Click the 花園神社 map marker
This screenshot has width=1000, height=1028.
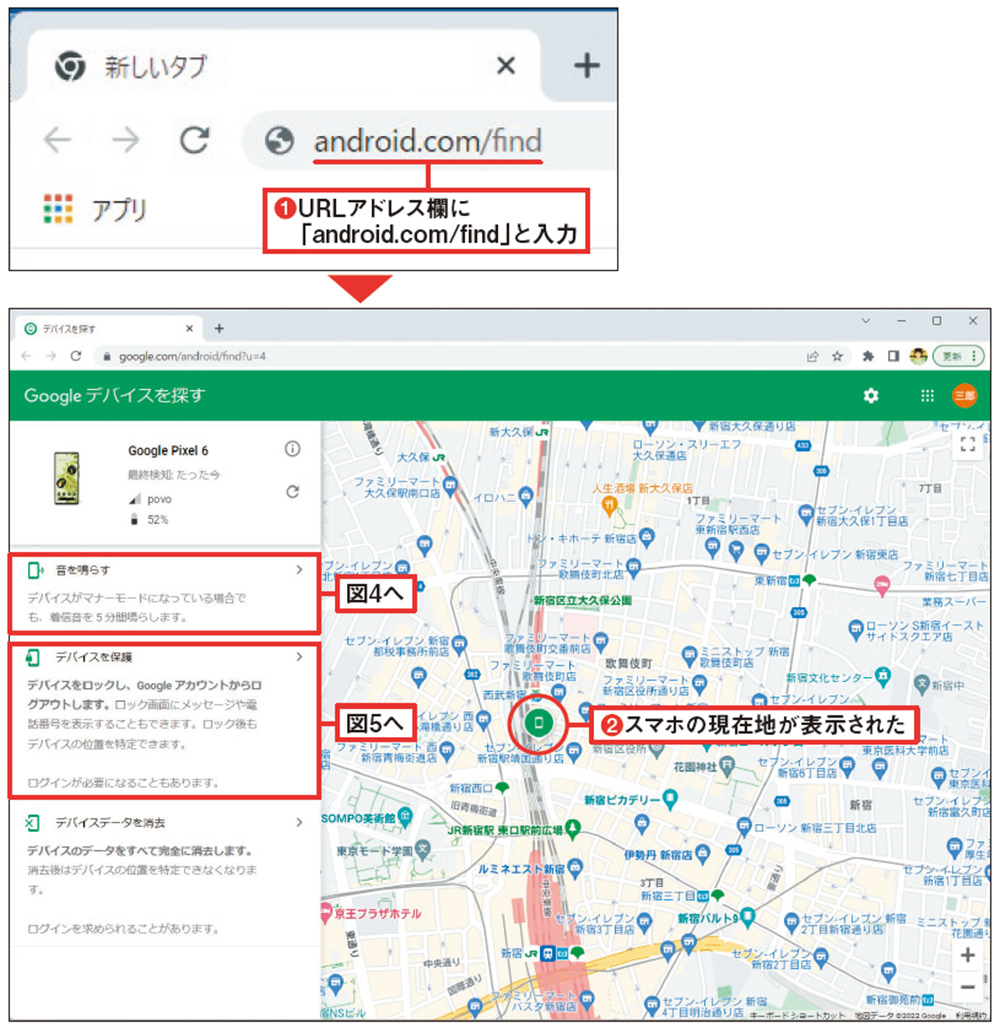(x=726, y=764)
